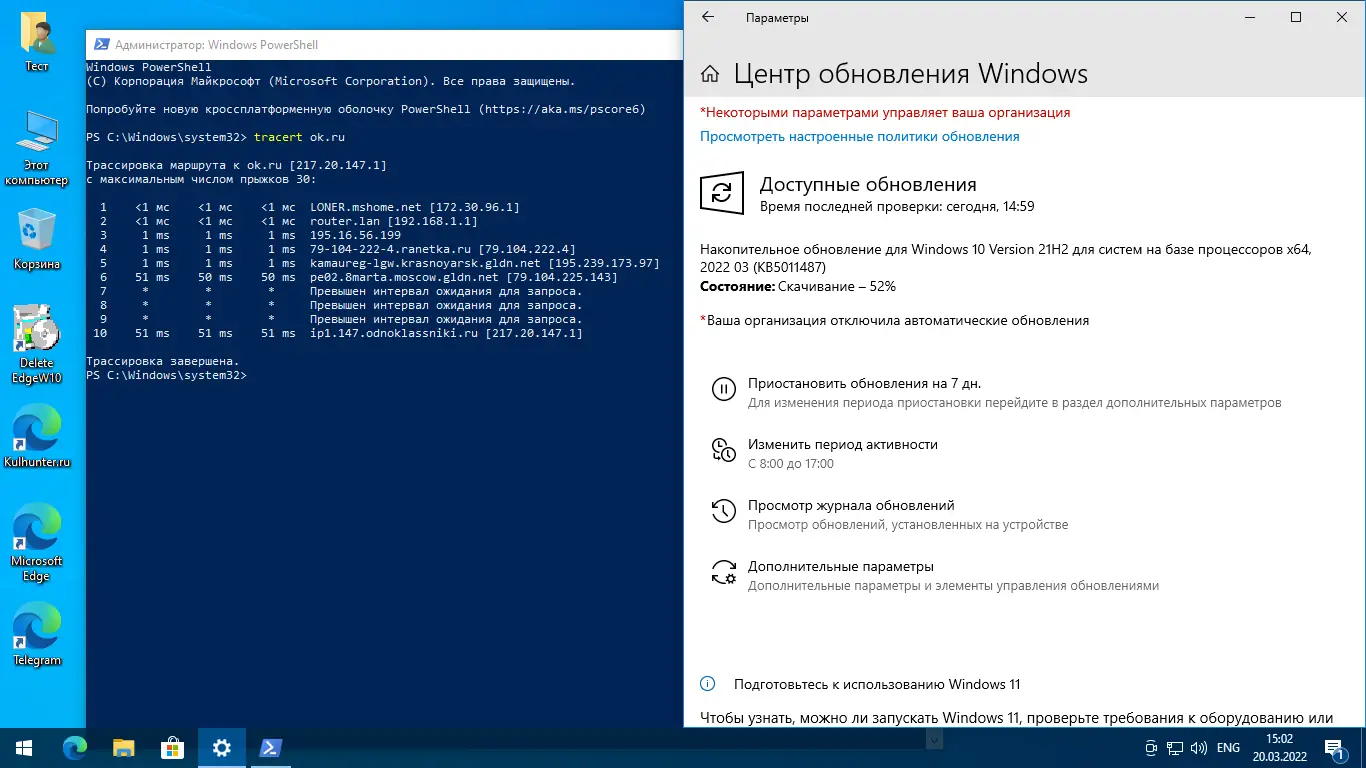Click the Доступные обновления heading
Screen dimensions: 1366x768
point(868,185)
